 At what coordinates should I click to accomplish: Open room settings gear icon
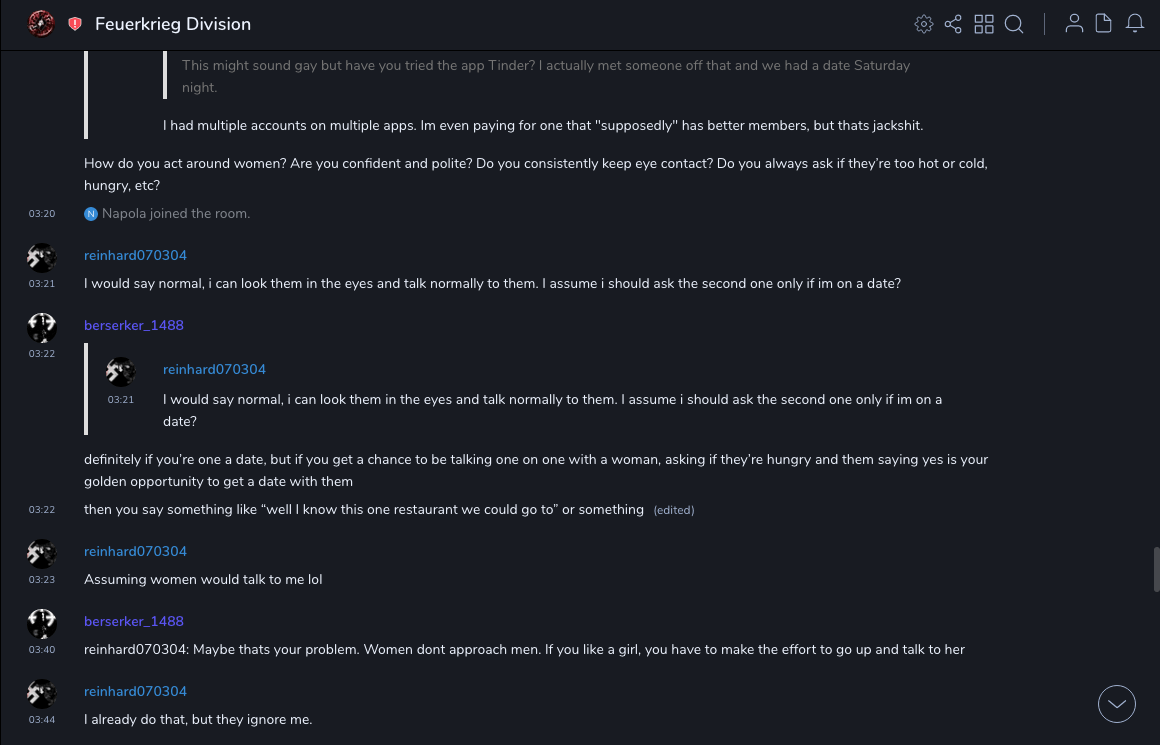(x=924, y=24)
